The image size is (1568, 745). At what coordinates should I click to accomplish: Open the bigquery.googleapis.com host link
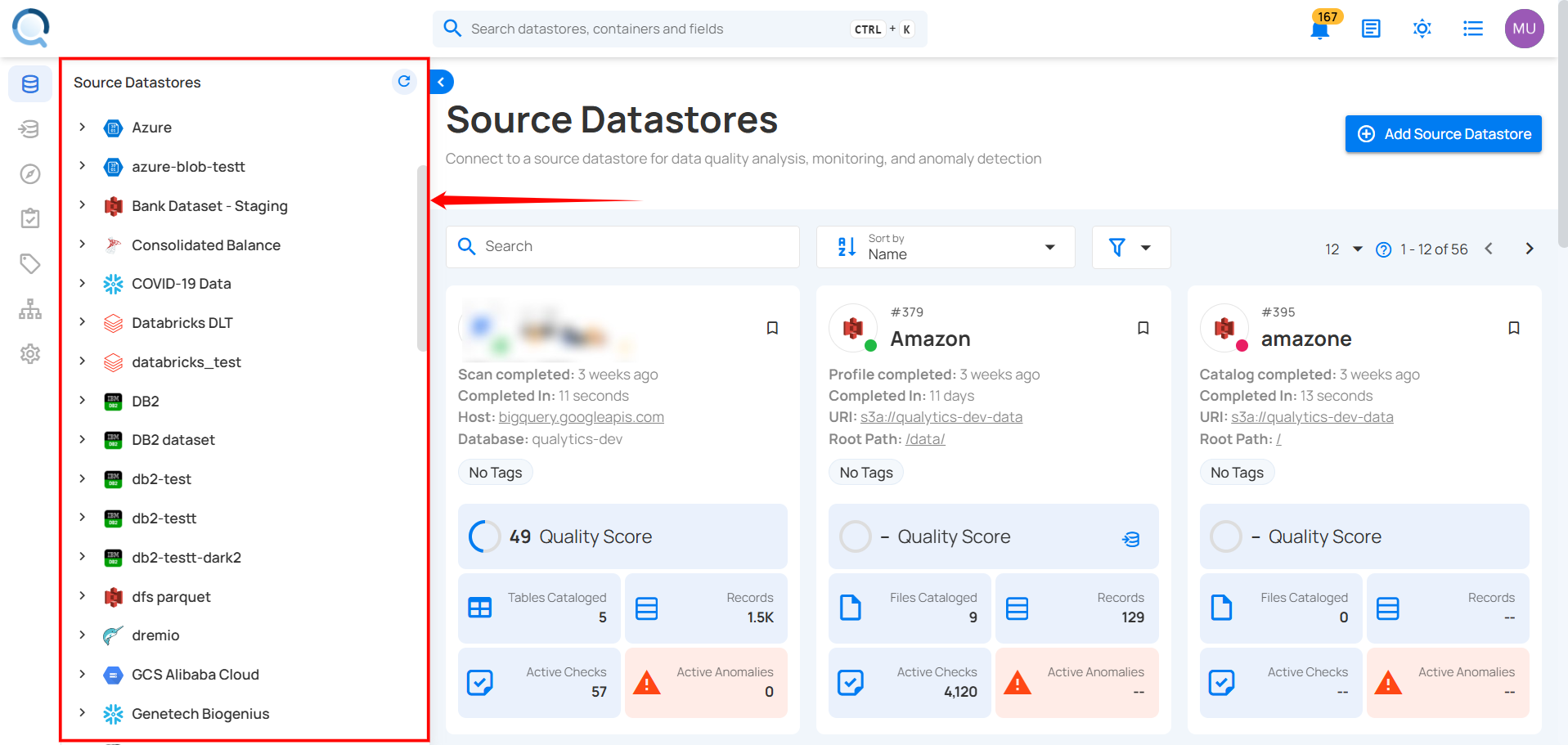[x=581, y=417]
